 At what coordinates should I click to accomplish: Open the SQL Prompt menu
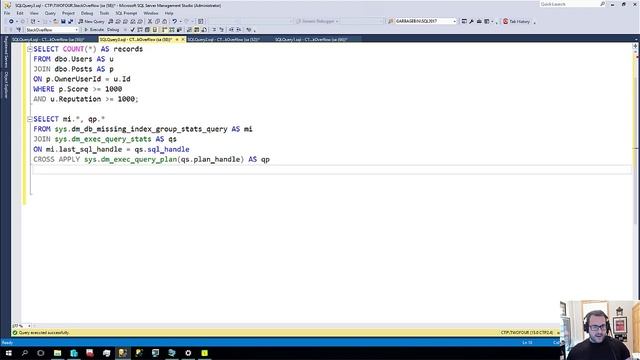point(126,13)
